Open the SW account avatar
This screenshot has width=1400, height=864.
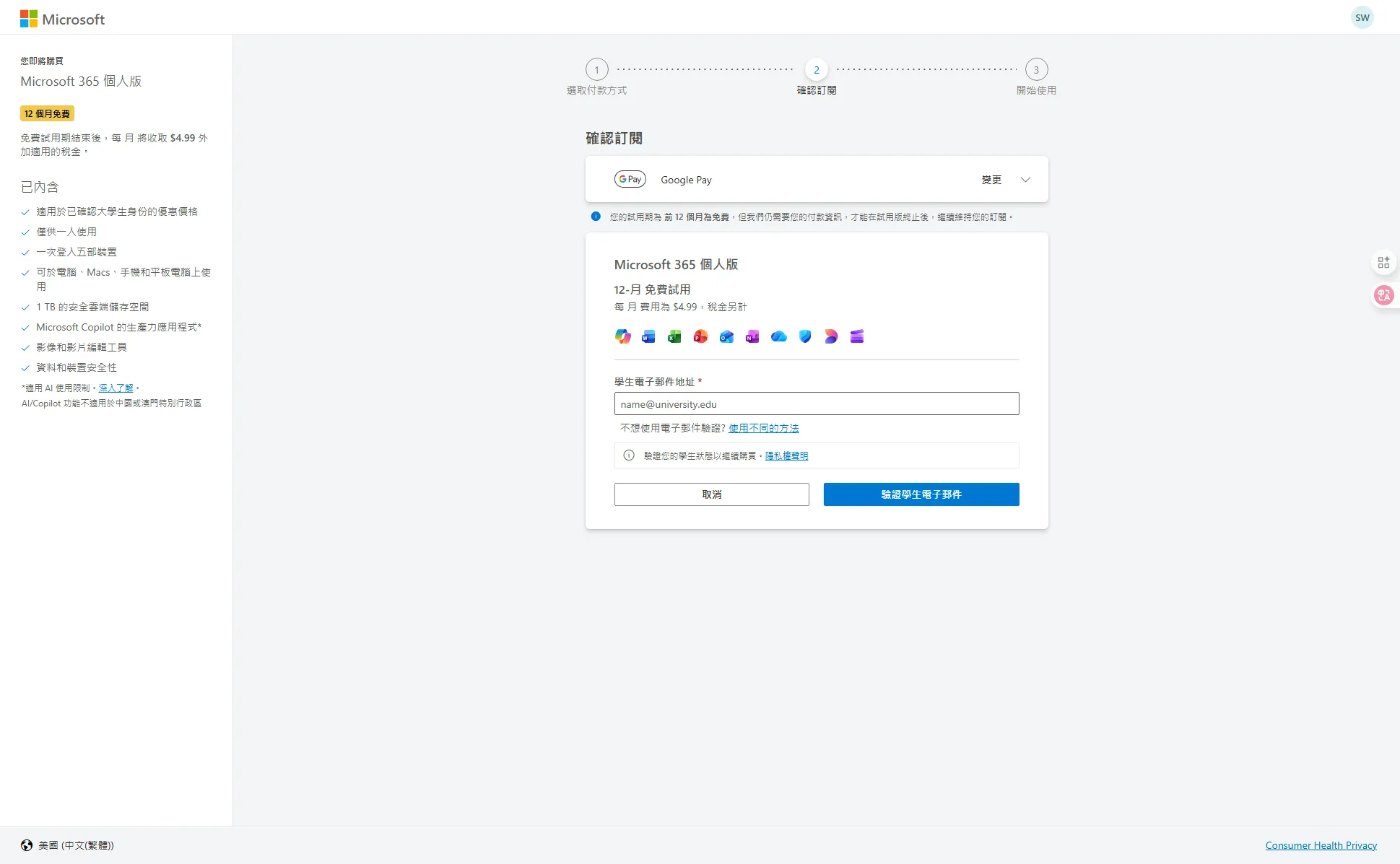tap(1362, 18)
